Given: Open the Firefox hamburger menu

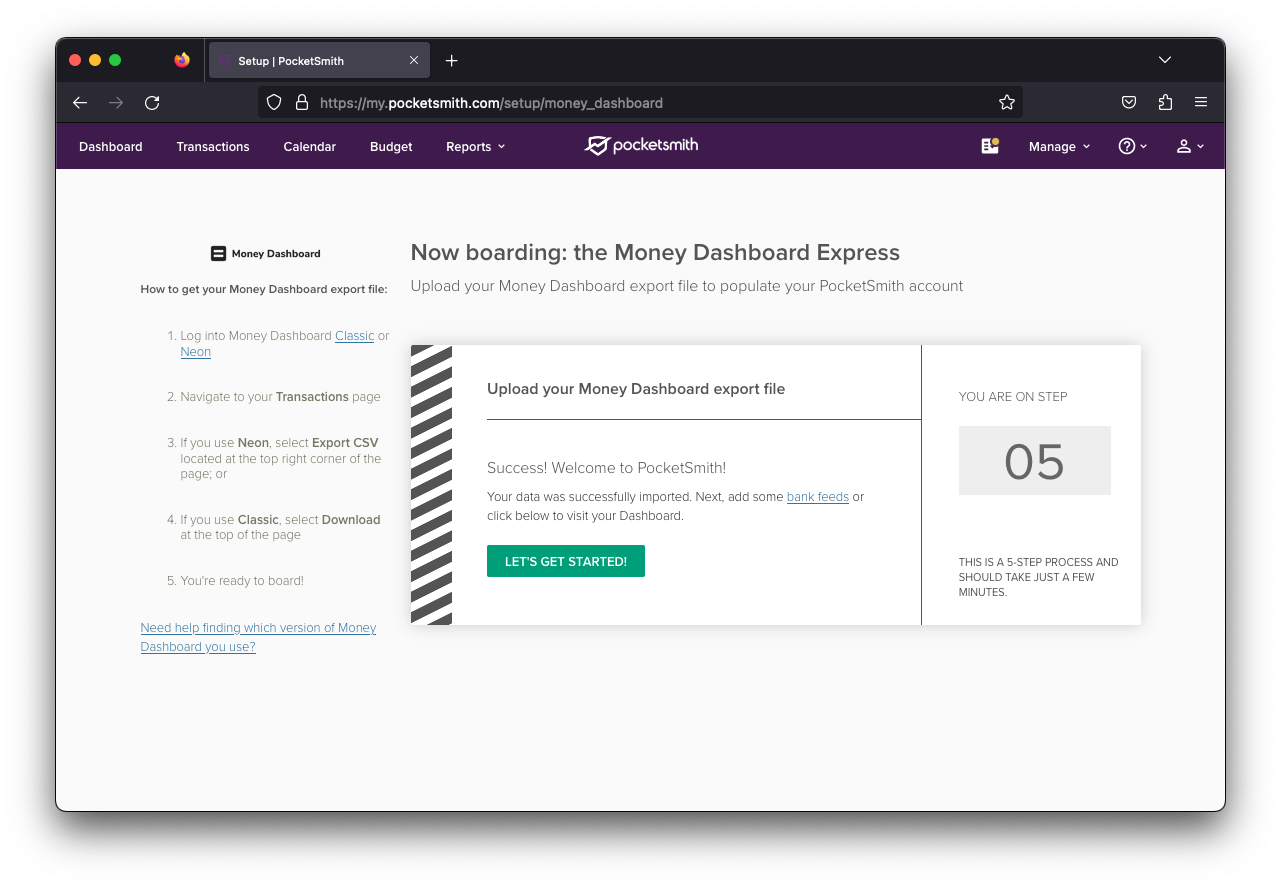Looking at the screenshot, I should click(1201, 102).
